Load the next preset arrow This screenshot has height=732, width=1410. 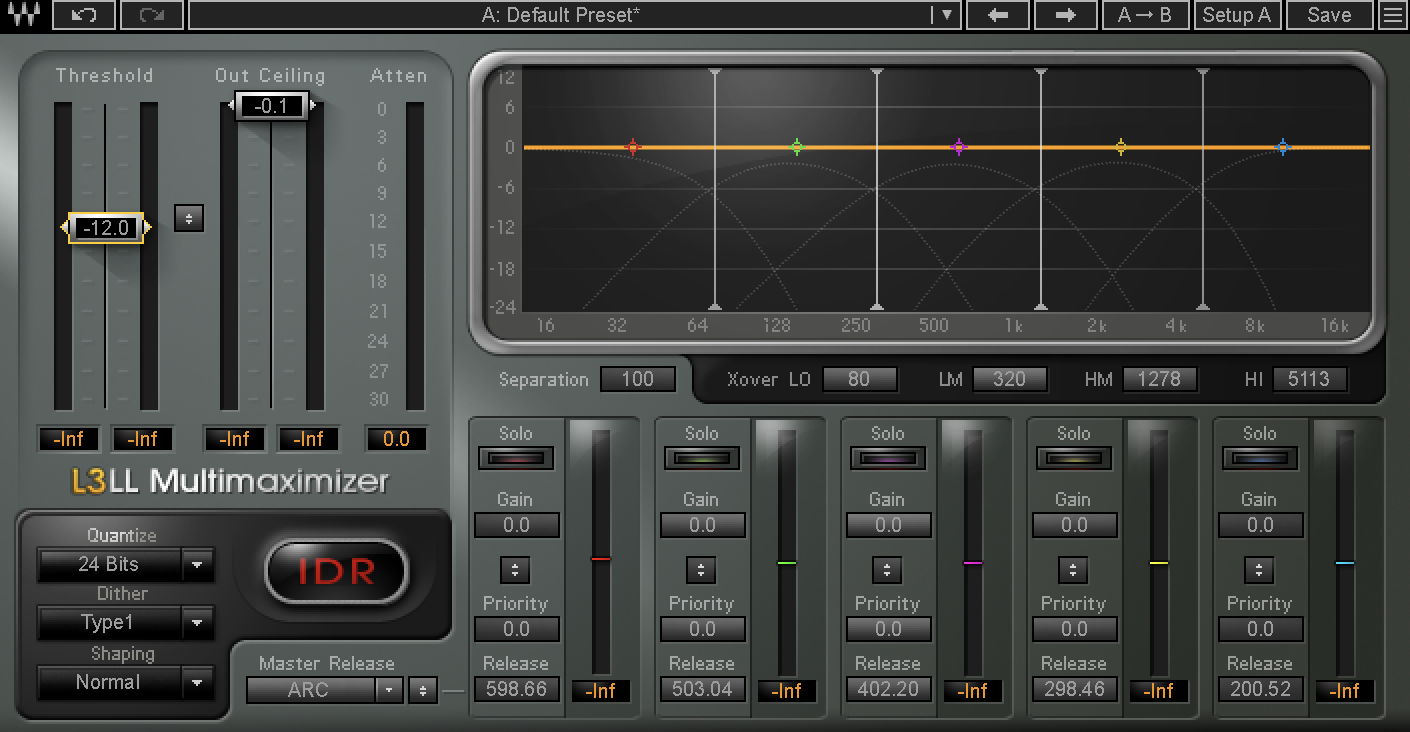1065,15
